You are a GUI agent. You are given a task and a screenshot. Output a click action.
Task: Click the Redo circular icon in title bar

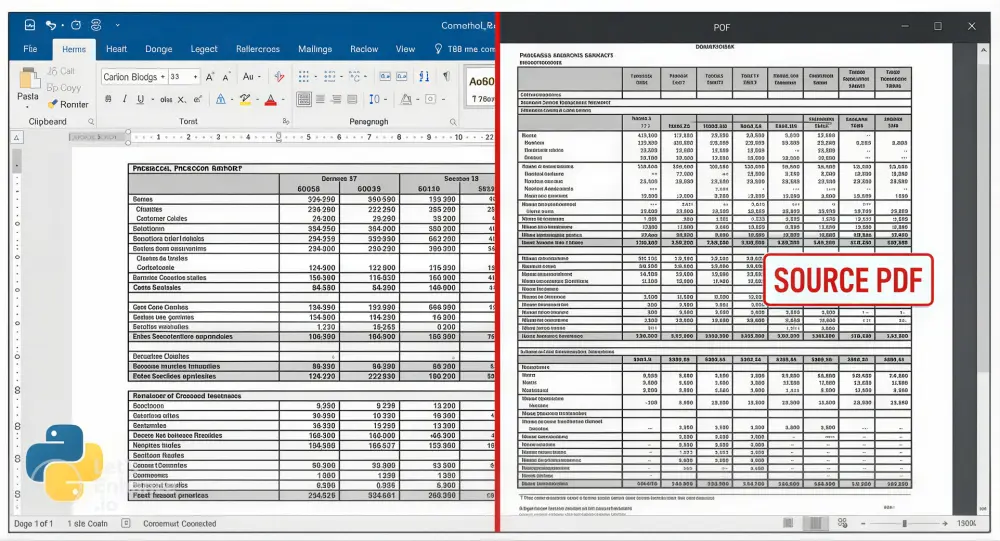point(76,25)
